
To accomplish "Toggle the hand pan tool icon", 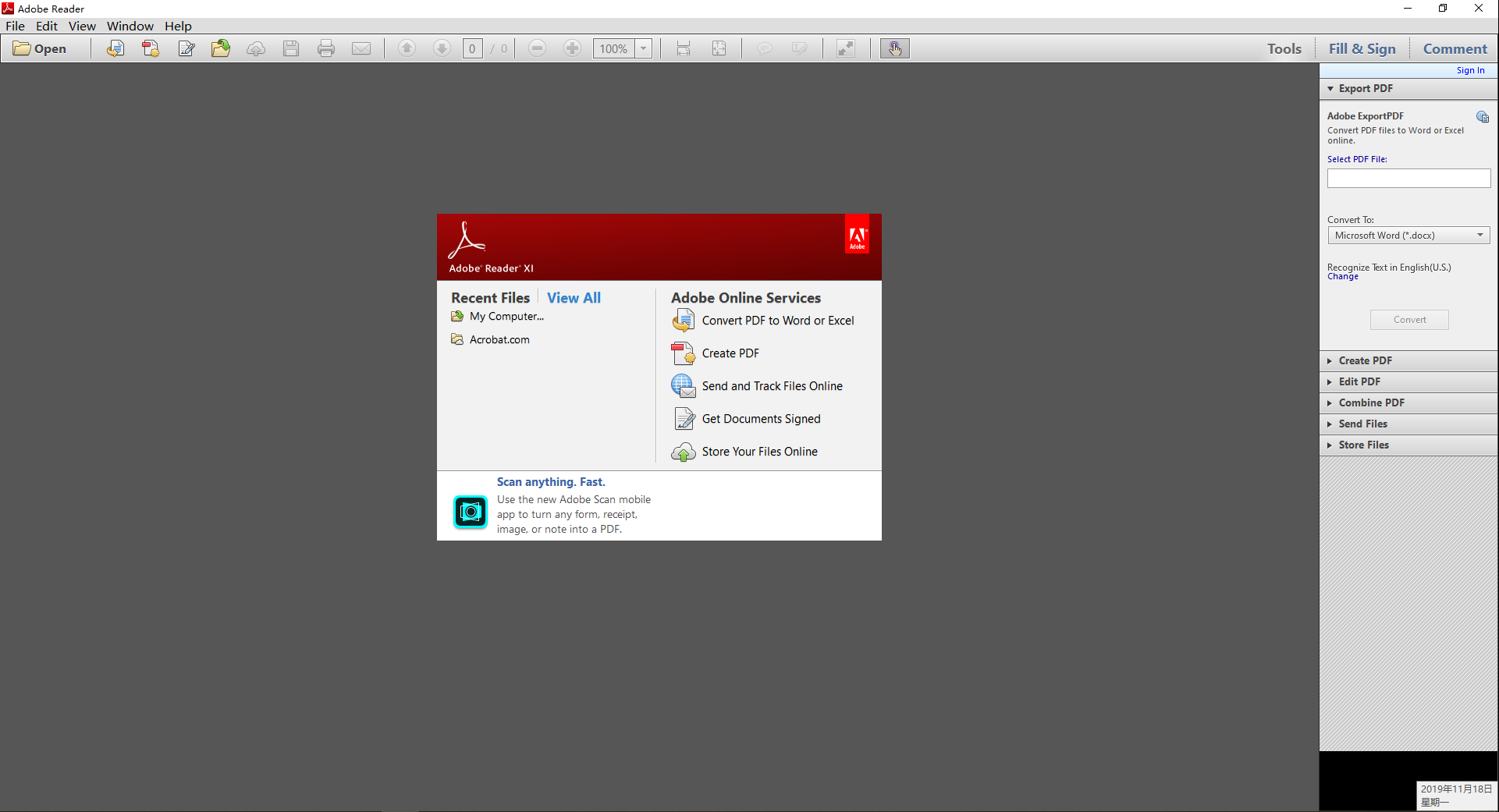I will pyautogui.click(x=894, y=48).
